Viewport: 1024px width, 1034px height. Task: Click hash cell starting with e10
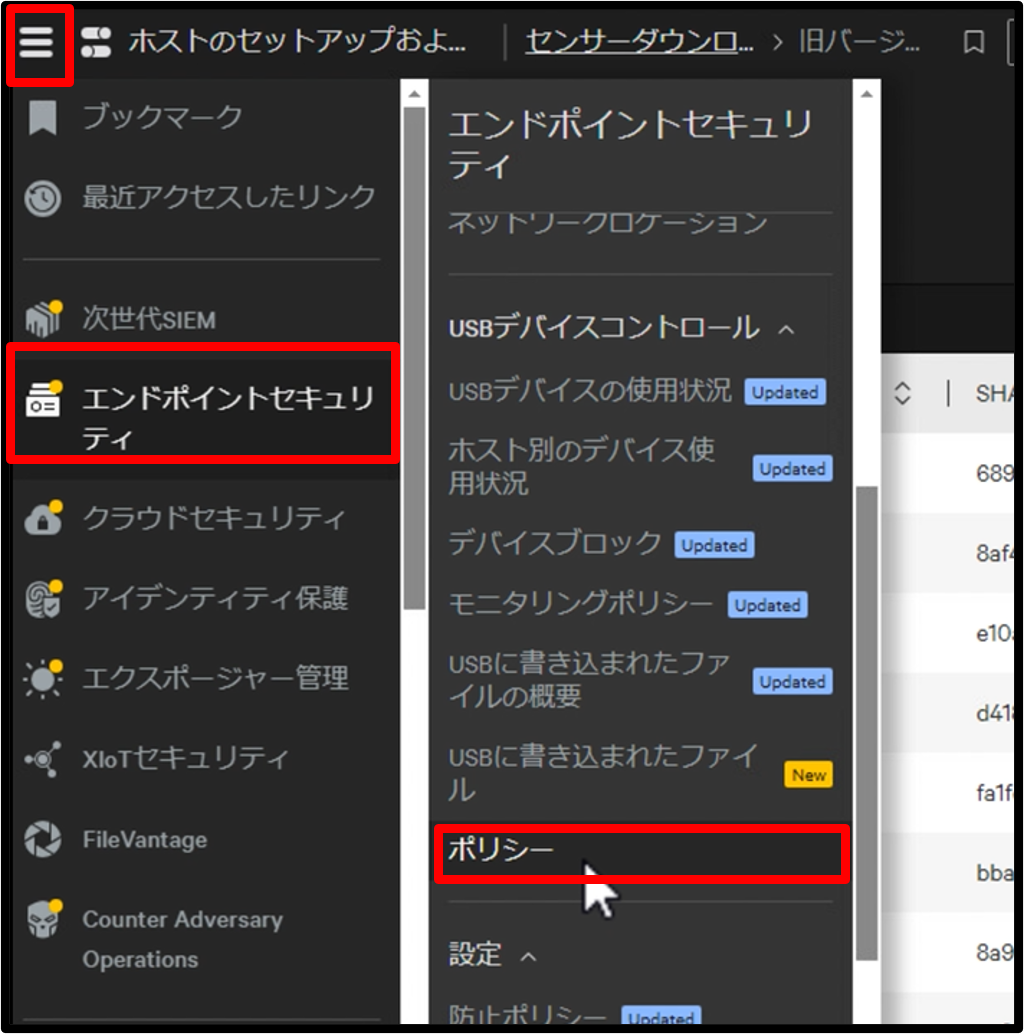coord(994,634)
